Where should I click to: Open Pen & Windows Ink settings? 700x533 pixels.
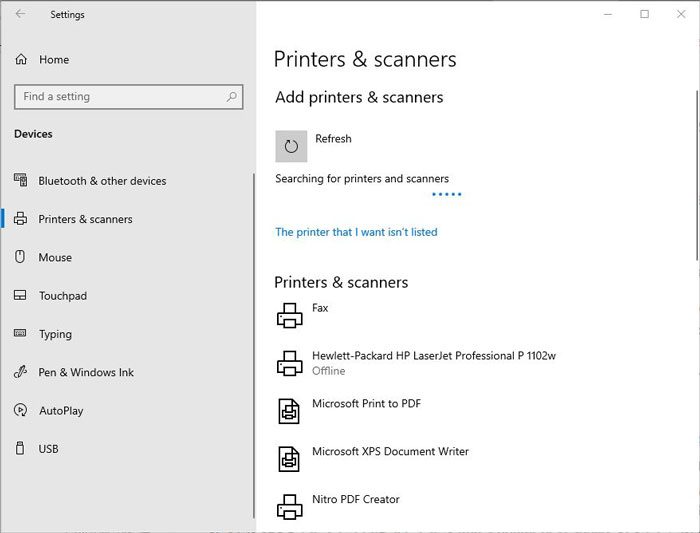point(74,372)
